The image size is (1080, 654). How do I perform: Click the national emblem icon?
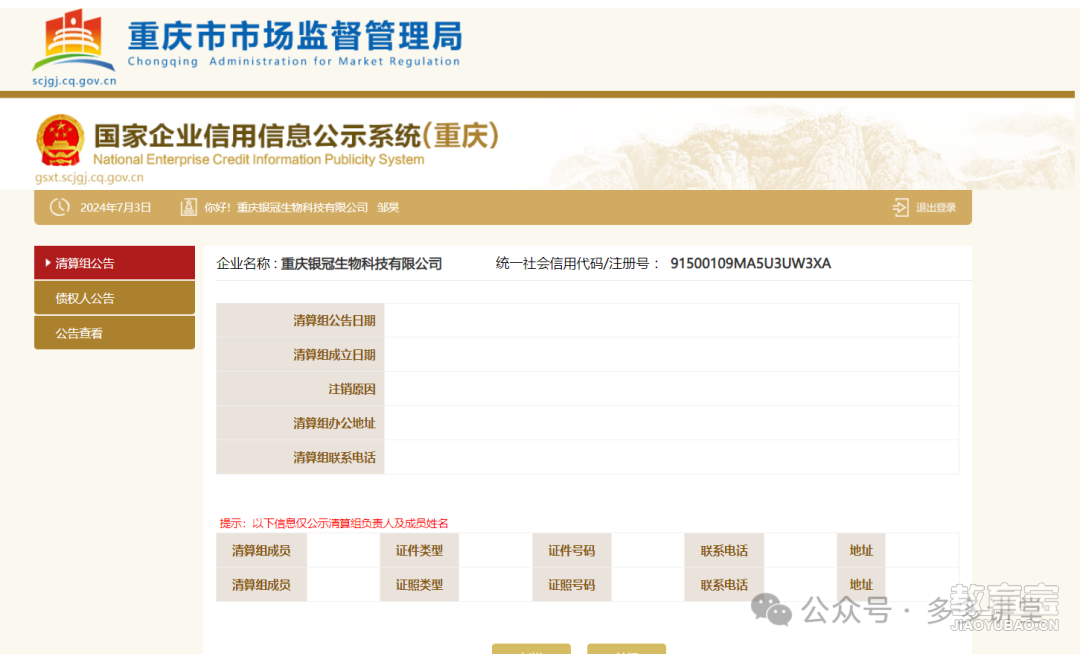pos(61,140)
